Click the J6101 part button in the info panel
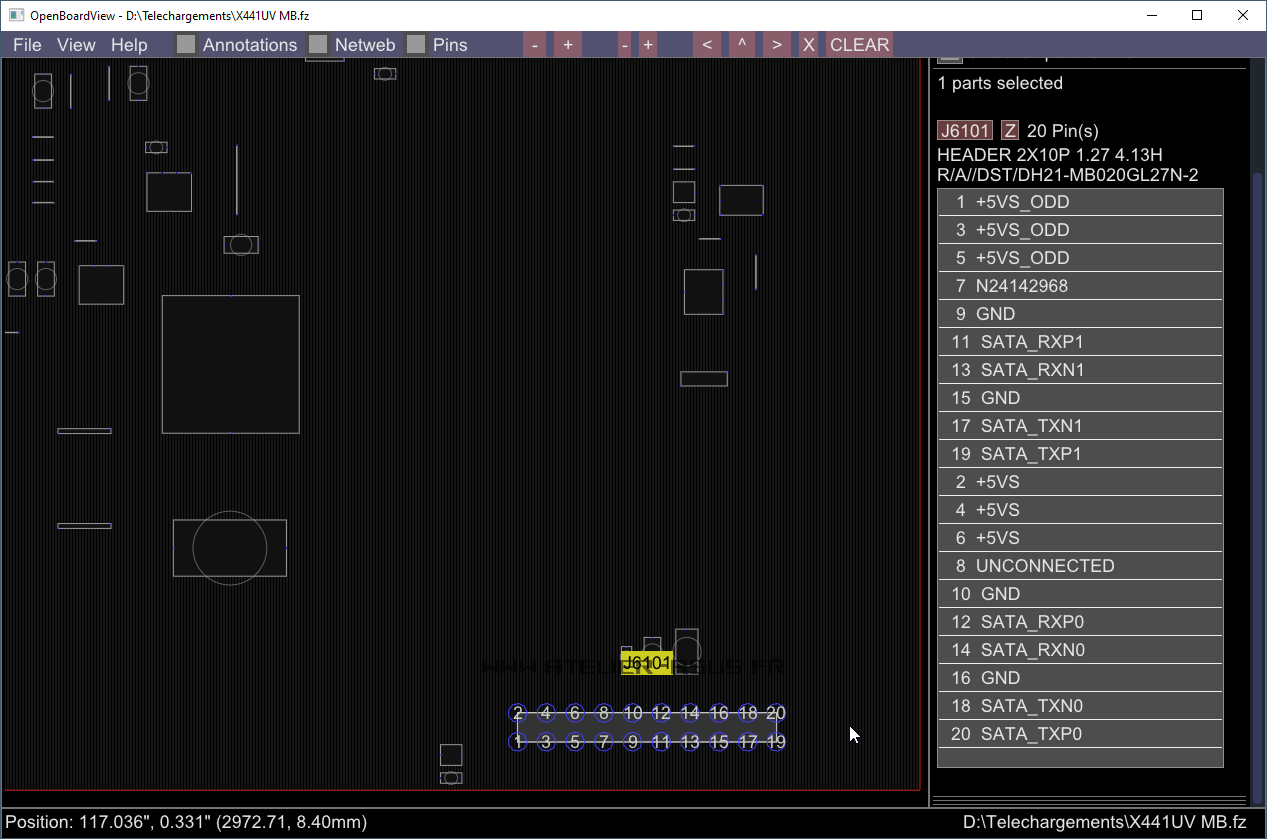Screen dimensions: 1267x839 pos(965,131)
